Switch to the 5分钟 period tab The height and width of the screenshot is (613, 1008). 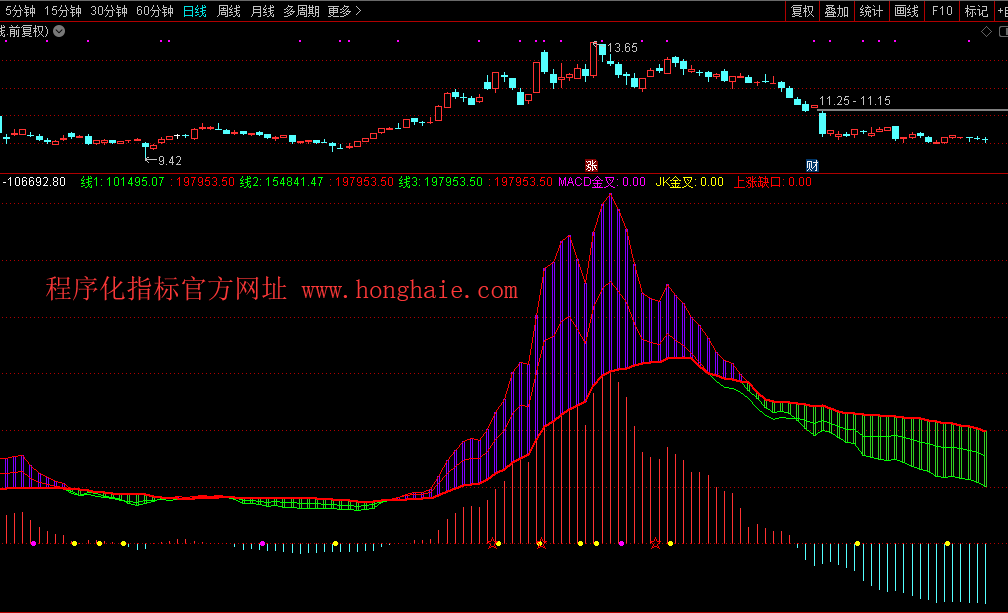(20, 11)
